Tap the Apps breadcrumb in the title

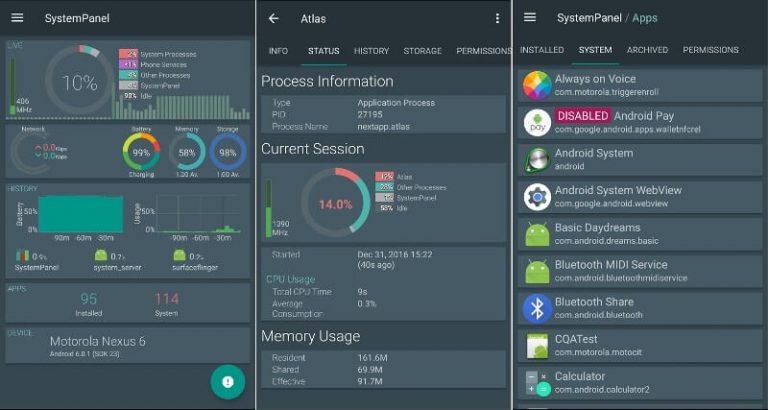(x=645, y=18)
